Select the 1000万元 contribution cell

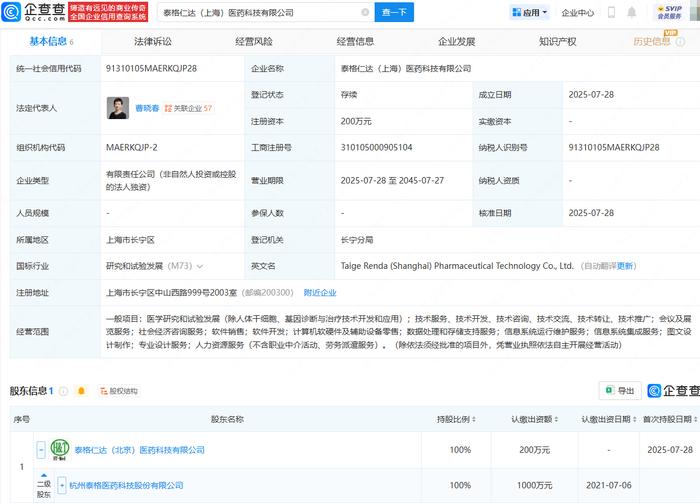(534, 485)
